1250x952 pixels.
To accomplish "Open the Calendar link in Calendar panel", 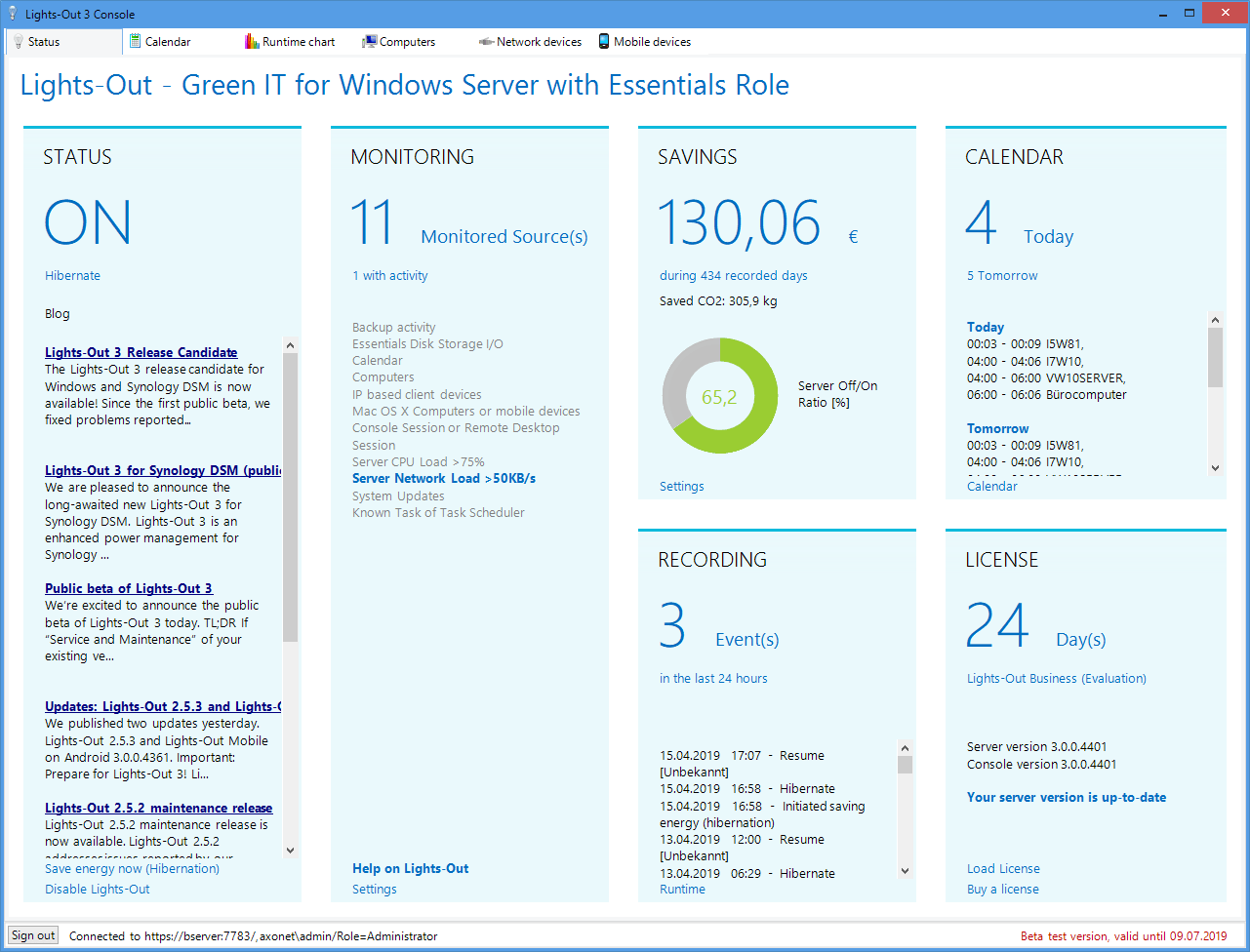I will coord(992,486).
